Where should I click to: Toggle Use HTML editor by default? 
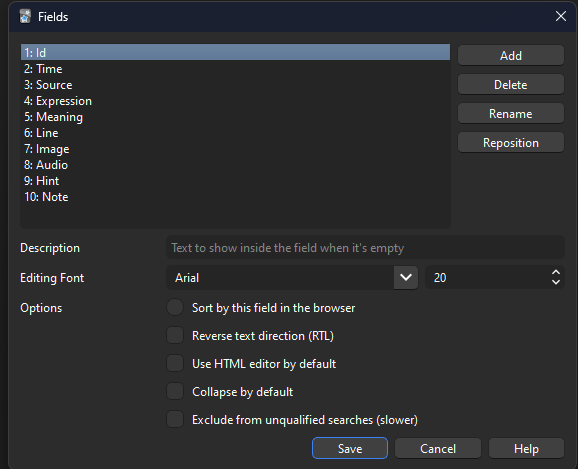click(175, 364)
